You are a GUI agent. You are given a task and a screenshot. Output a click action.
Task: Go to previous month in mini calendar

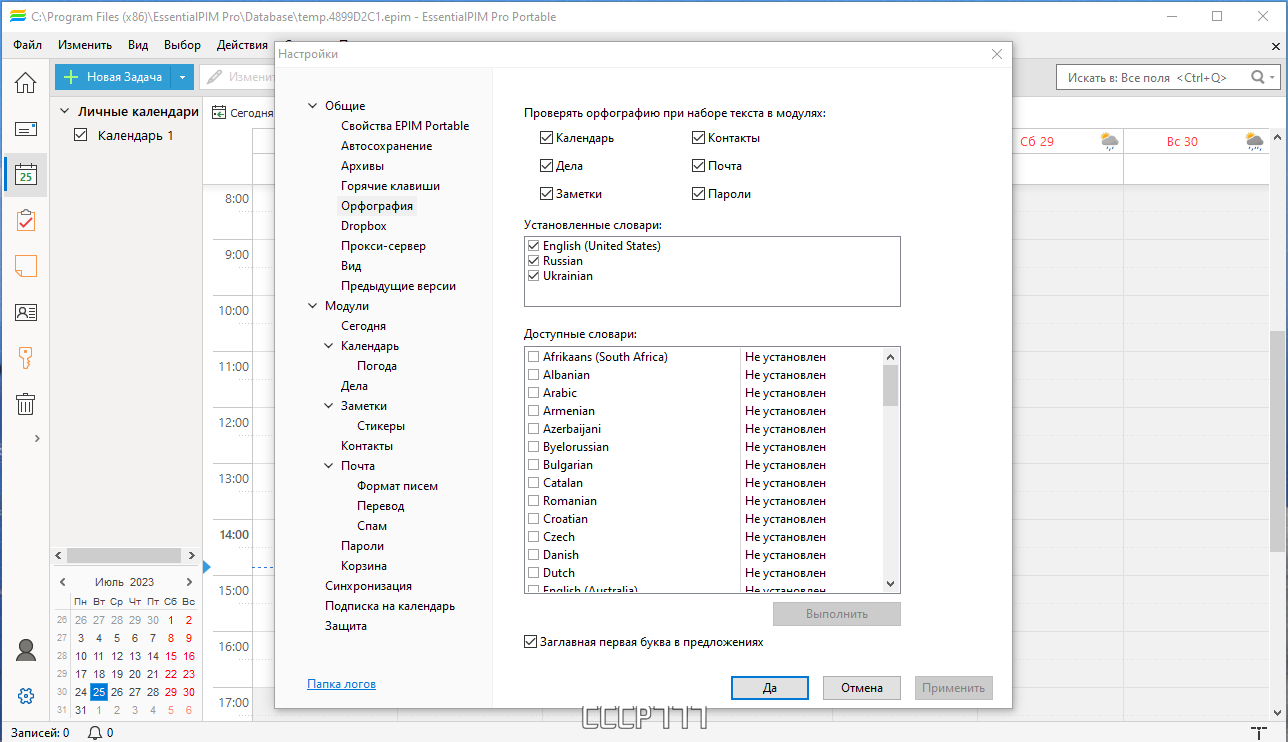[x=62, y=582]
